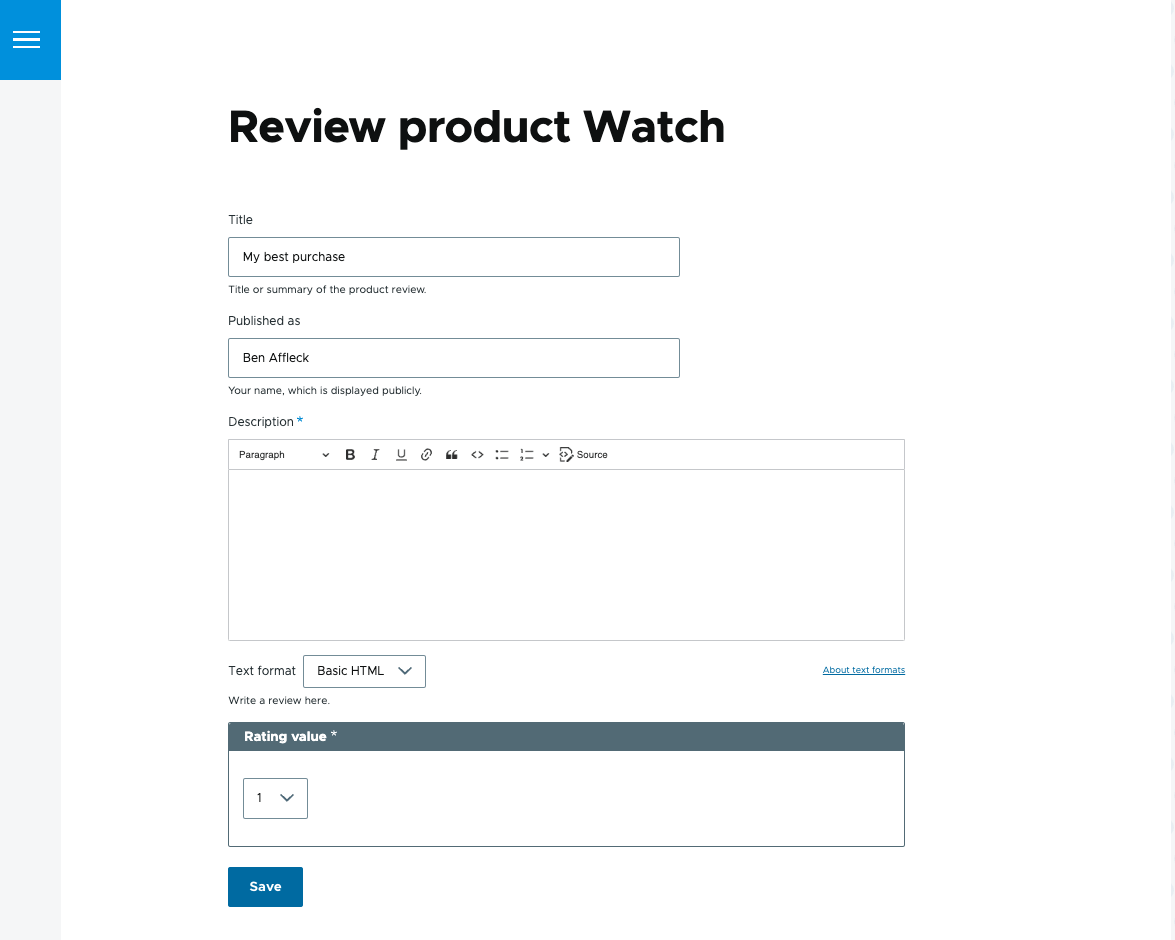This screenshot has height=940, width=1175.
Task: Save the product review
Action: pos(265,886)
